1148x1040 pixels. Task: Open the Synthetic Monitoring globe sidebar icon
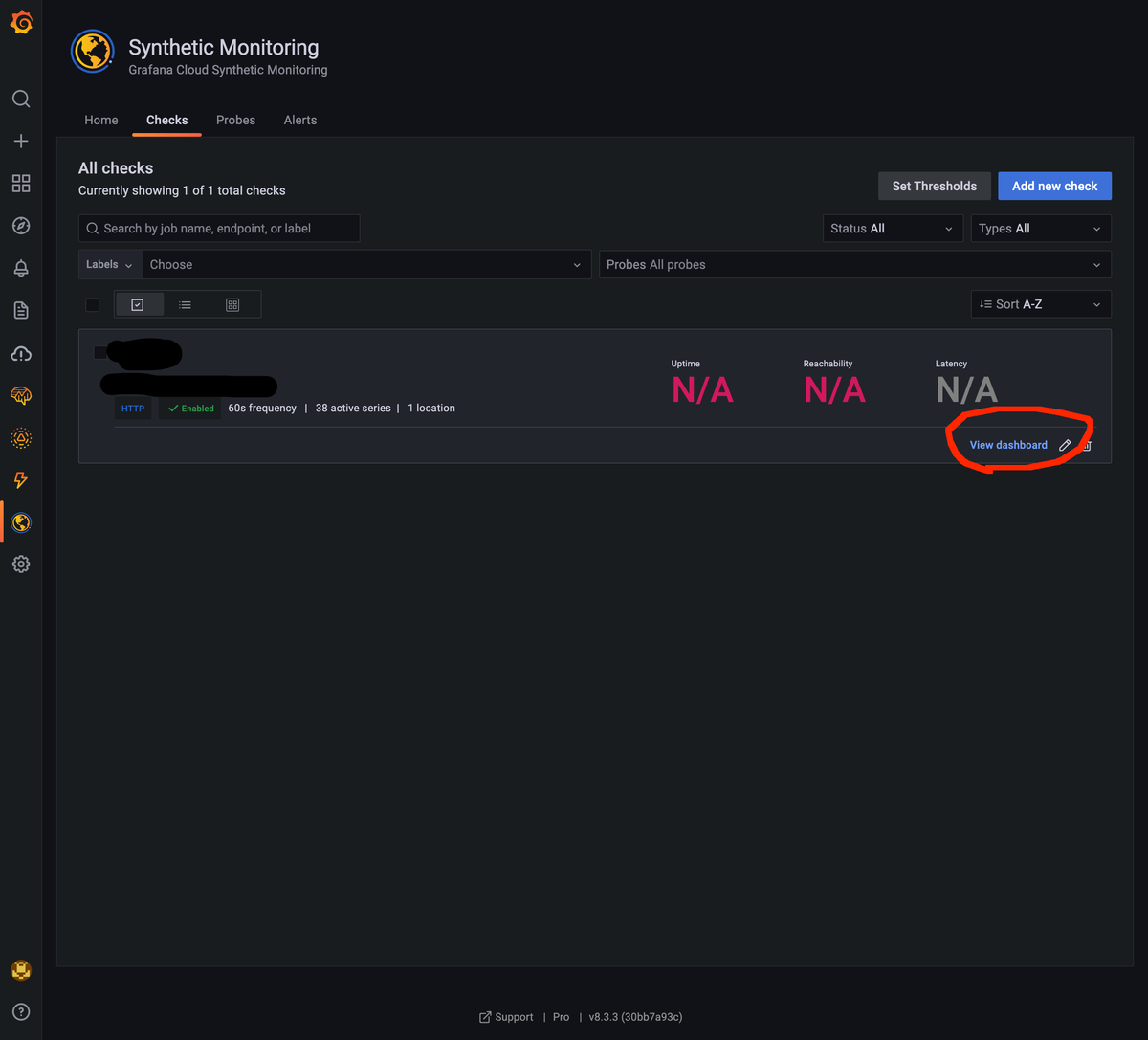pyautogui.click(x=21, y=522)
